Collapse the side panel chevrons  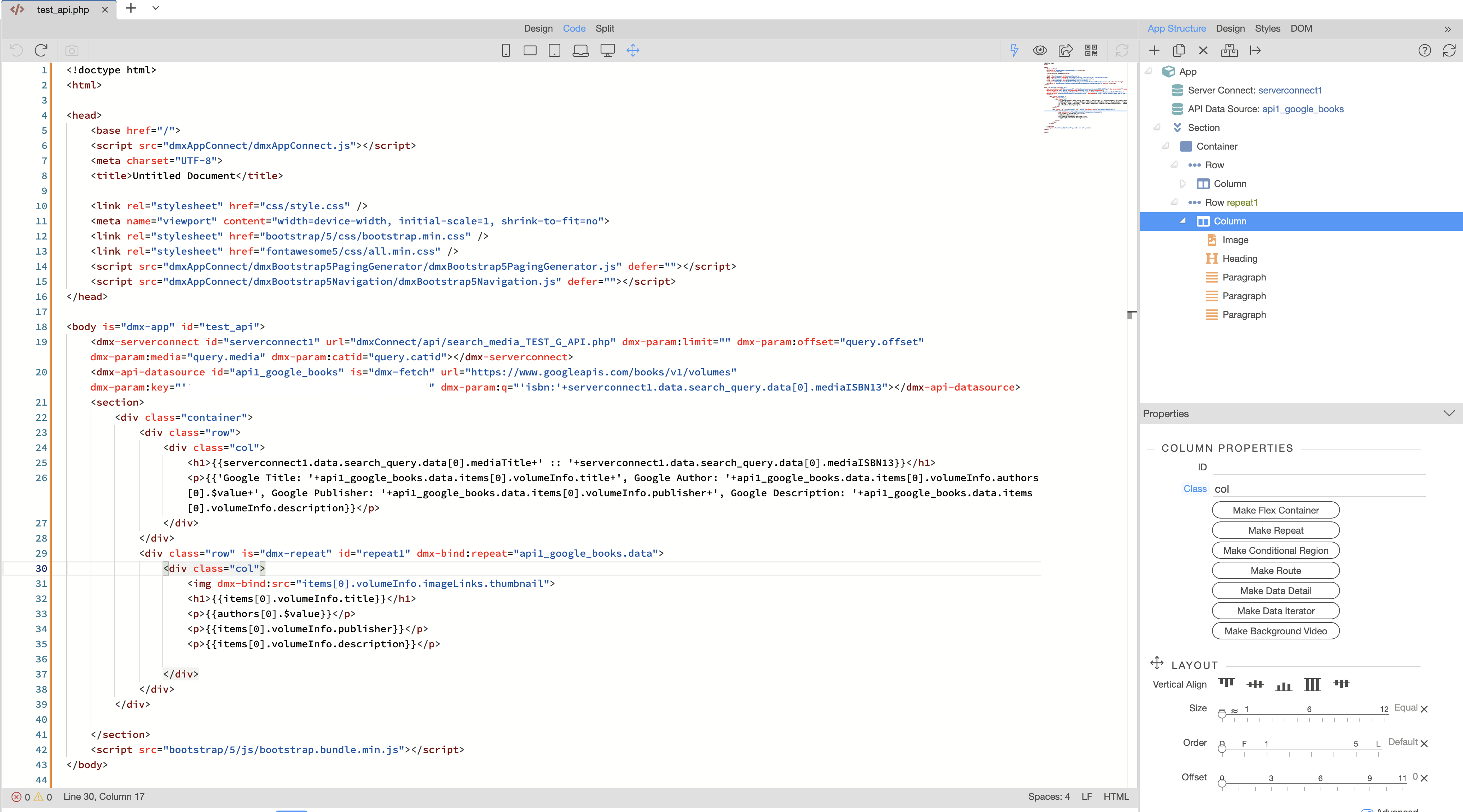pos(1448,29)
